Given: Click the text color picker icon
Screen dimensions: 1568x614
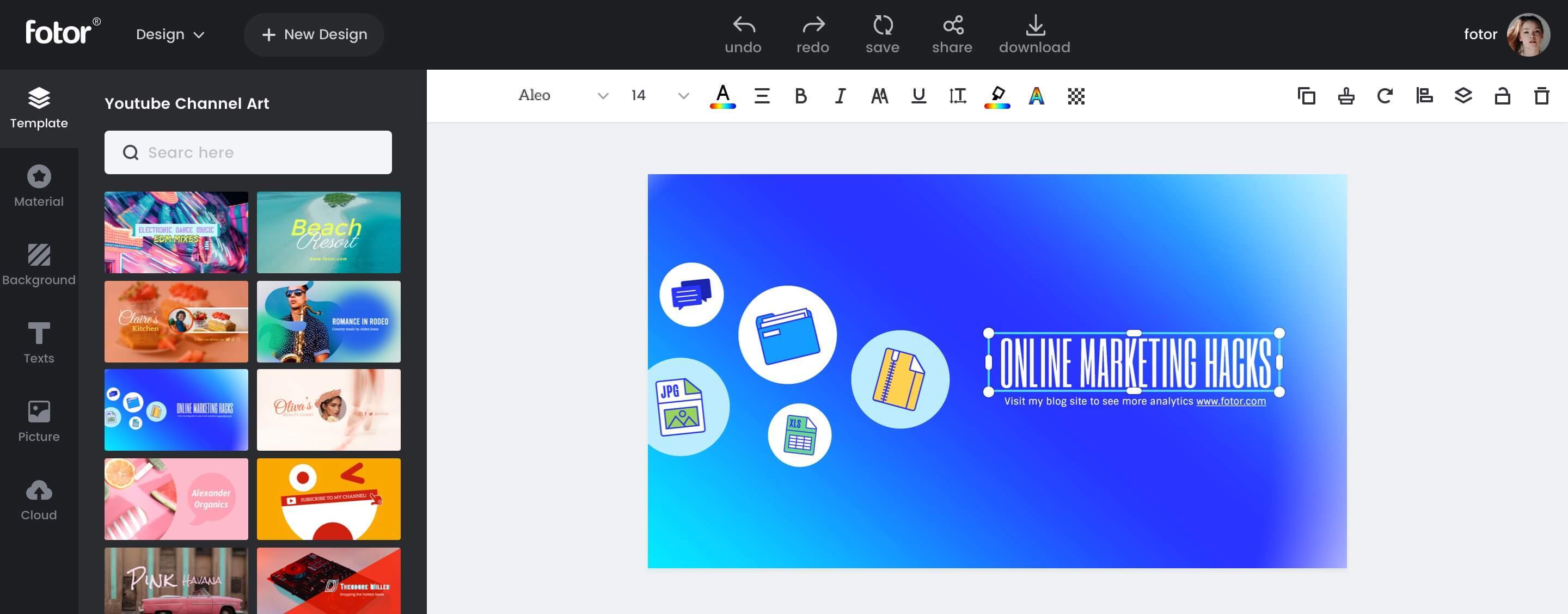Looking at the screenshot, I should point(722,95).
